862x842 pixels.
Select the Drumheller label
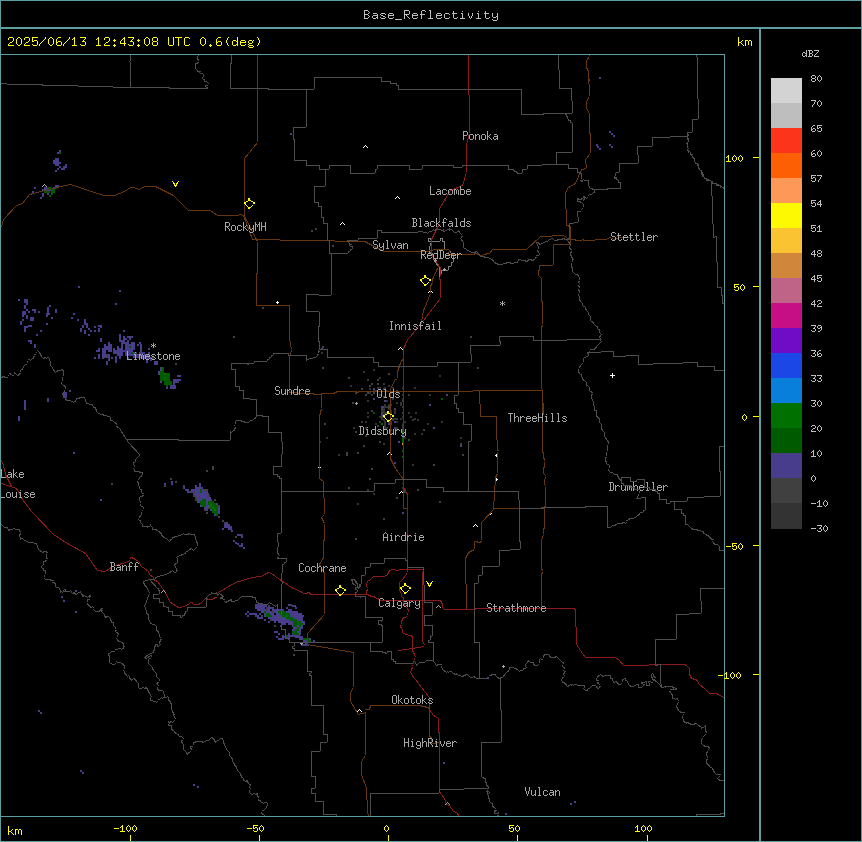[x=638, y=487]
